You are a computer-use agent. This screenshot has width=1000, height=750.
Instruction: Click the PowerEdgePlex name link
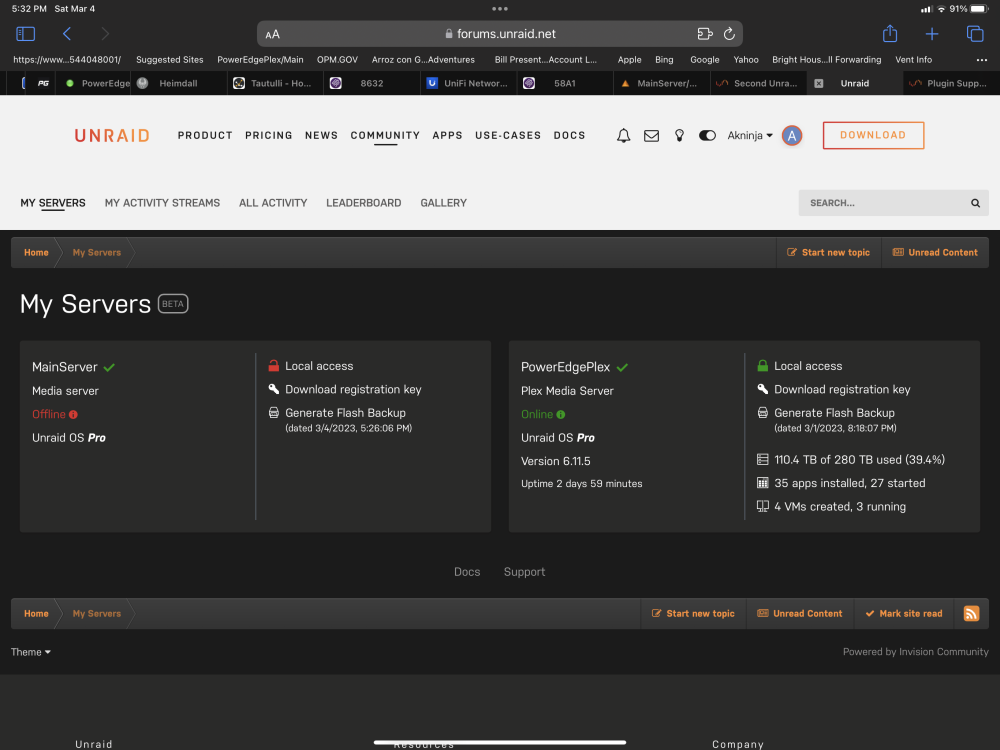point(566,367)
